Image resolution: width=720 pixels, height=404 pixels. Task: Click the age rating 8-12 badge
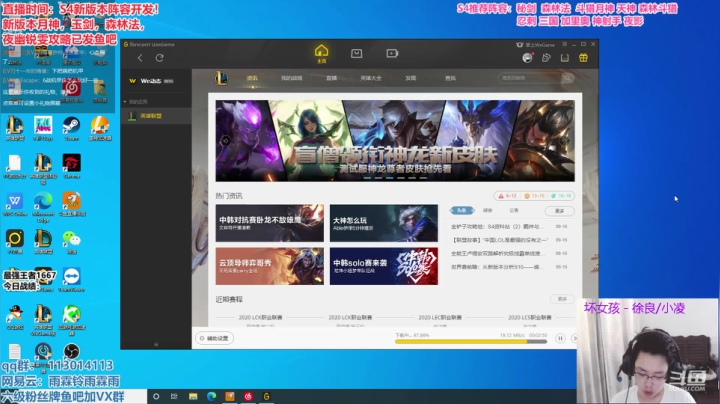pos(507,196)
